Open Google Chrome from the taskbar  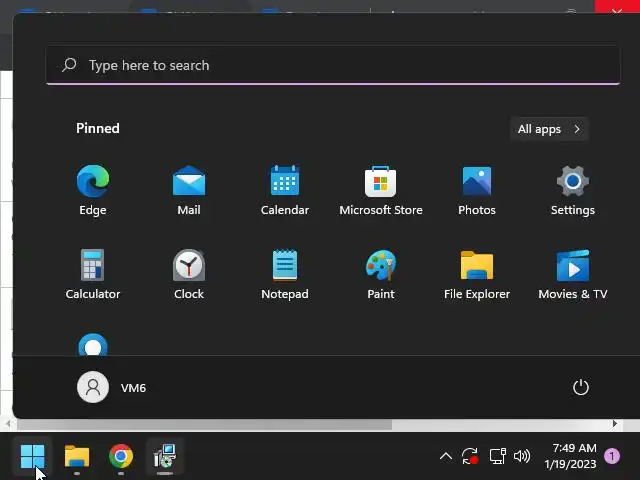pyautogui.click(x=121, y=456)
